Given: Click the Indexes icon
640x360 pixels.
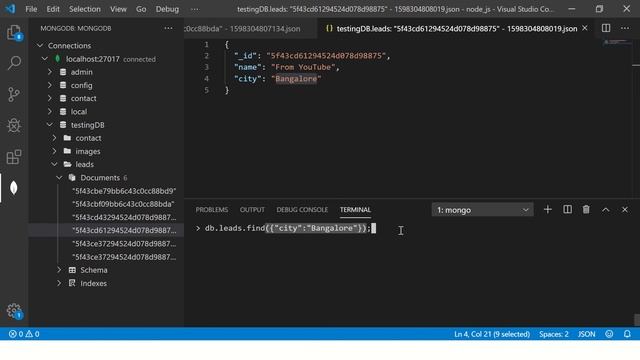Looking at the screenshot, I should 72,283.
